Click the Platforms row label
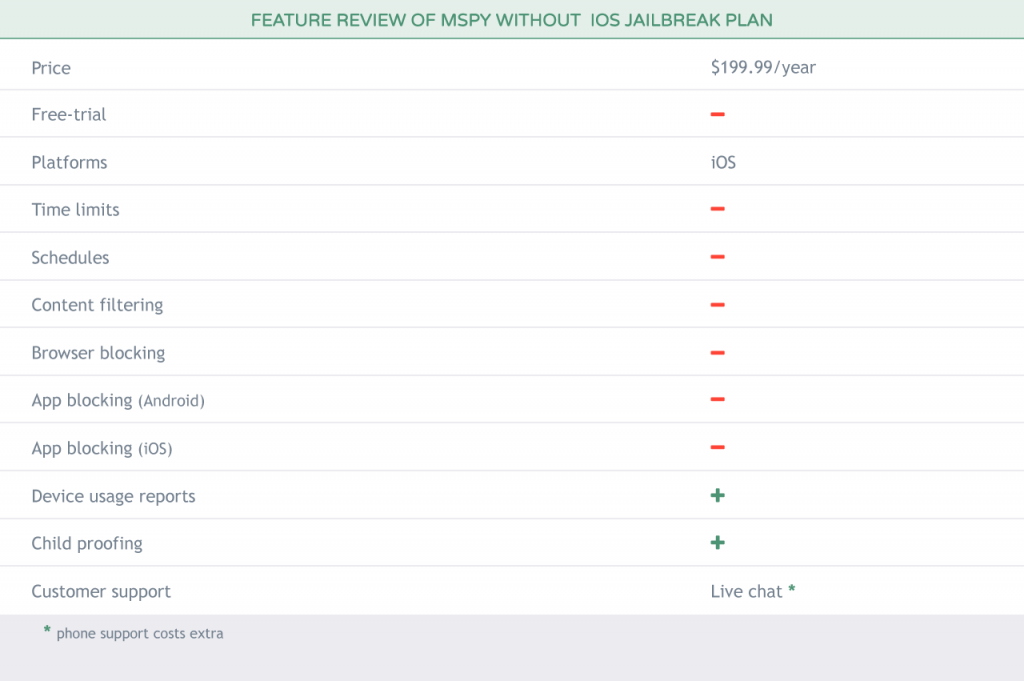The image size is (1024, 681). tap(69, 162)
